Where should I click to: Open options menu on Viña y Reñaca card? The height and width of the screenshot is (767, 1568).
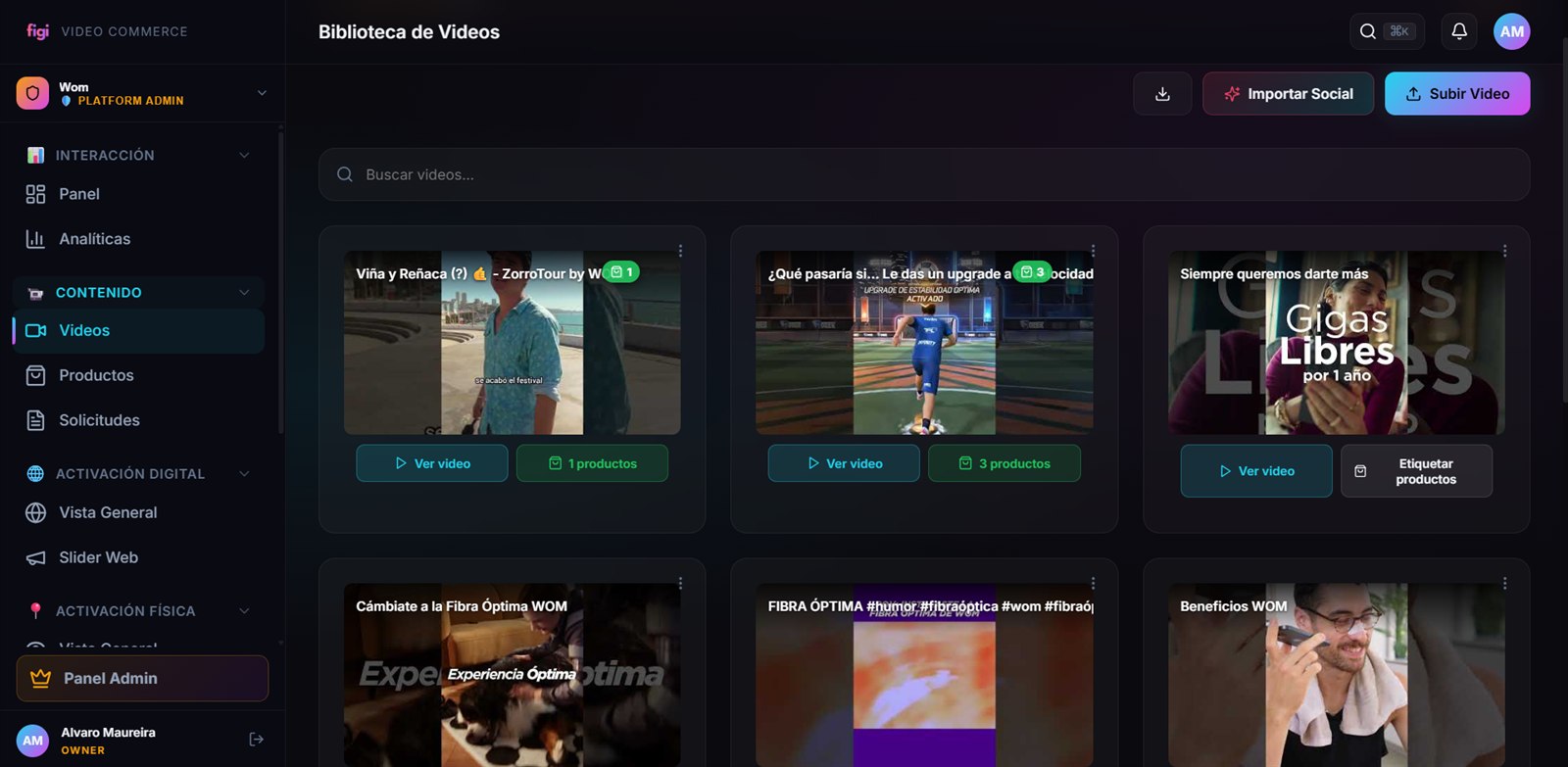click(680, 251)
